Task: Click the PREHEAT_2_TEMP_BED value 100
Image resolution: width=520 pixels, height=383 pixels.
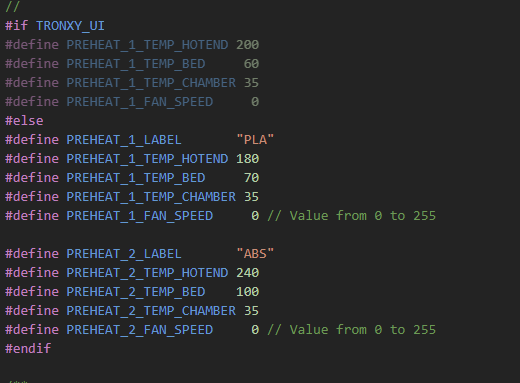Action: [x=248, y=292]
